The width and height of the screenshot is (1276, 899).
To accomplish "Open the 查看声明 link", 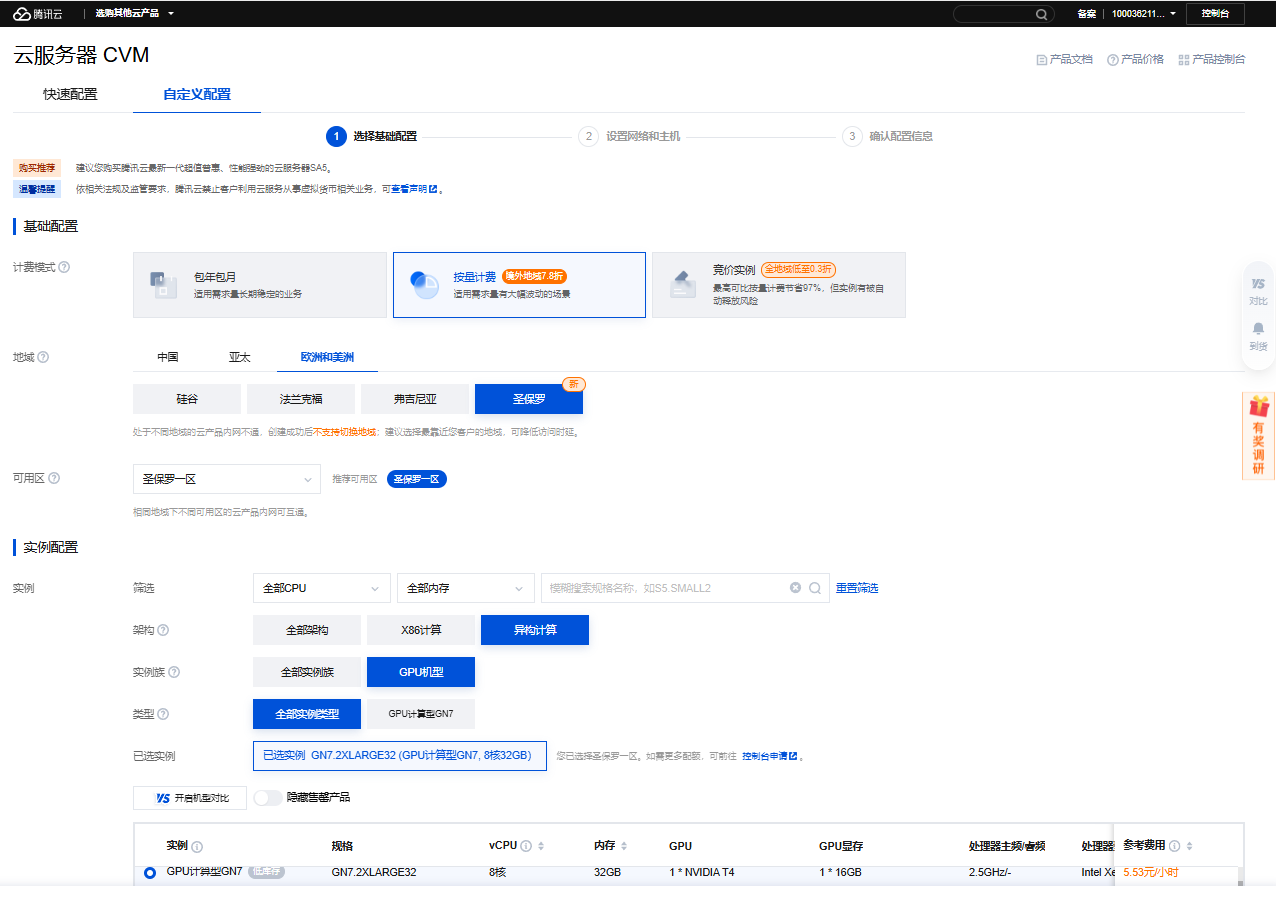I will [414, 189].
